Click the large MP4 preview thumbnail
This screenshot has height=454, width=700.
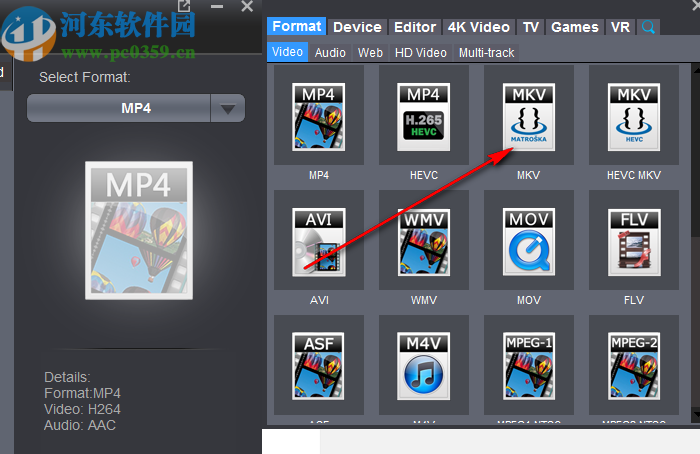139,230
